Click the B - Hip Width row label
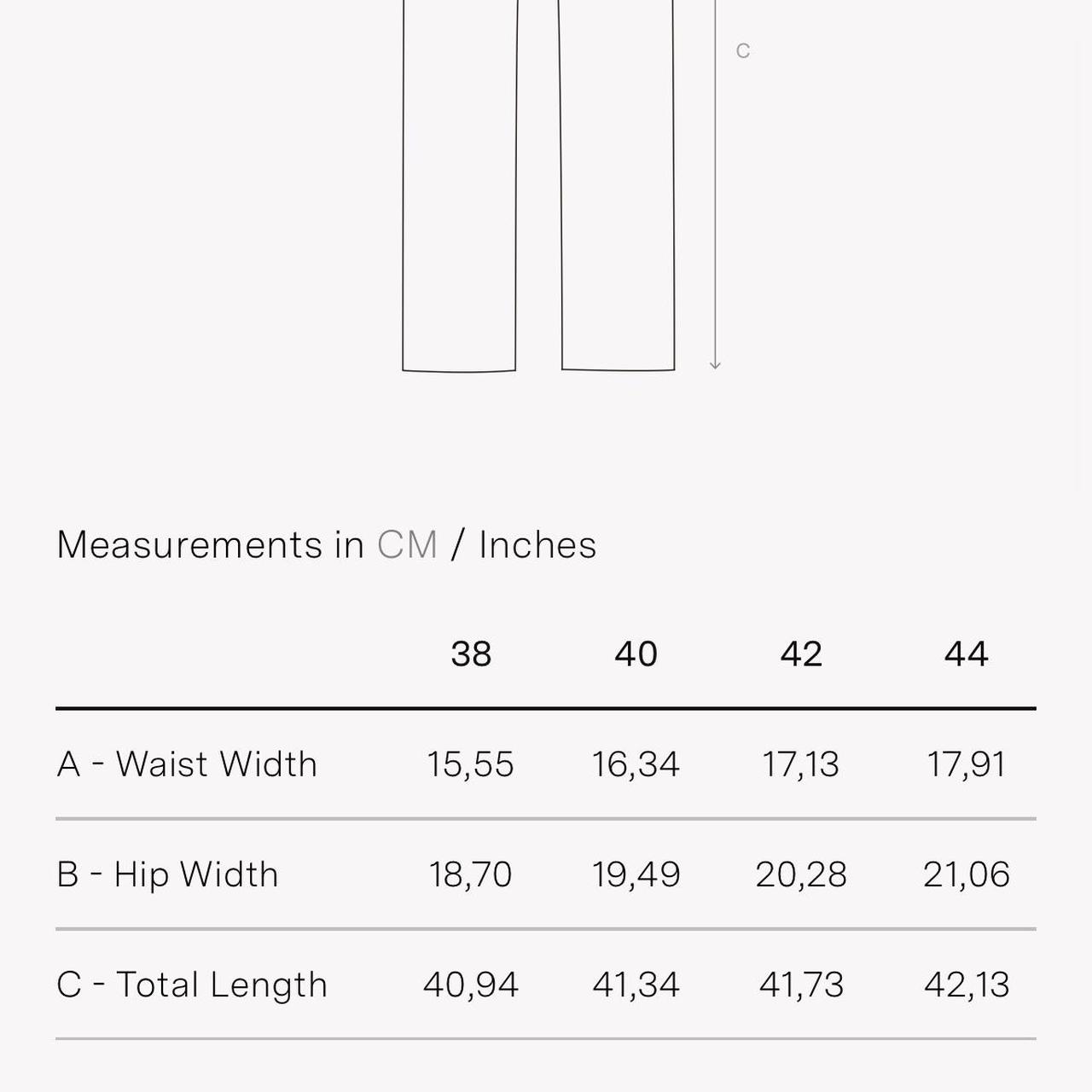Viewport: 1092px width, 1092px height. click(167, 874)
